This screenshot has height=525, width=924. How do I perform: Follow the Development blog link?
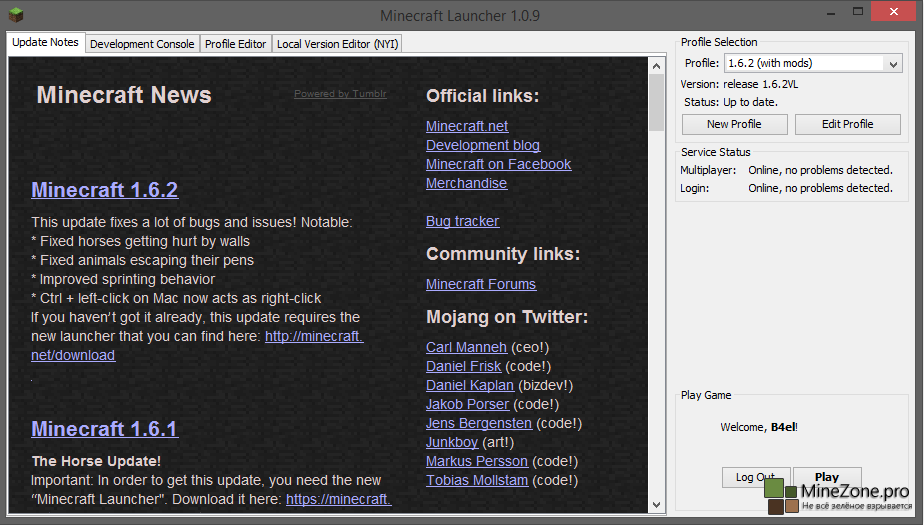click(482, 145)
